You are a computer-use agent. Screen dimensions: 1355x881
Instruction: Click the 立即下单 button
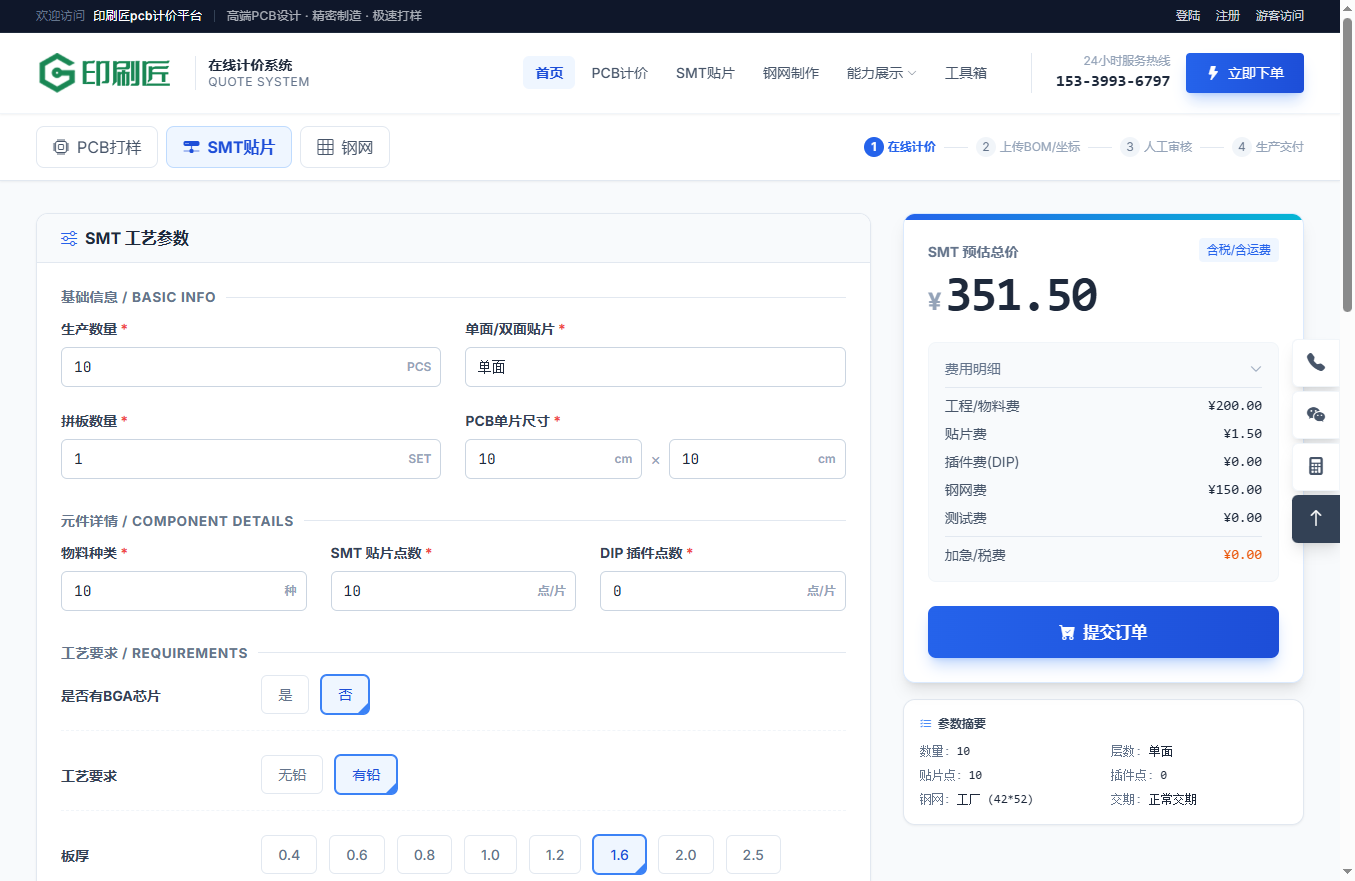click(1244, 73)
